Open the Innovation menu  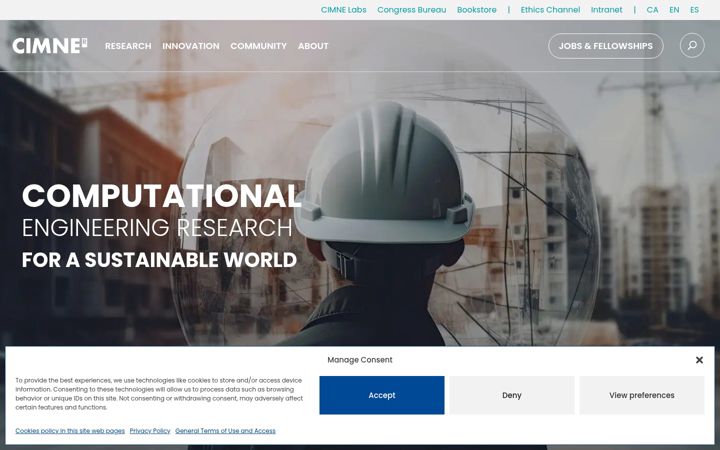(191, 46)
